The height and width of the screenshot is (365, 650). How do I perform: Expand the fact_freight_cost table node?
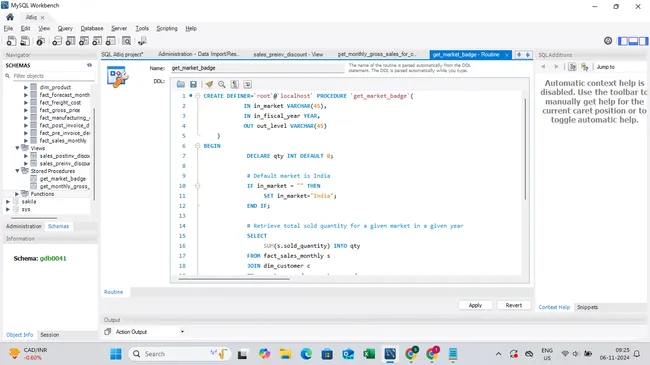point(26,102)
